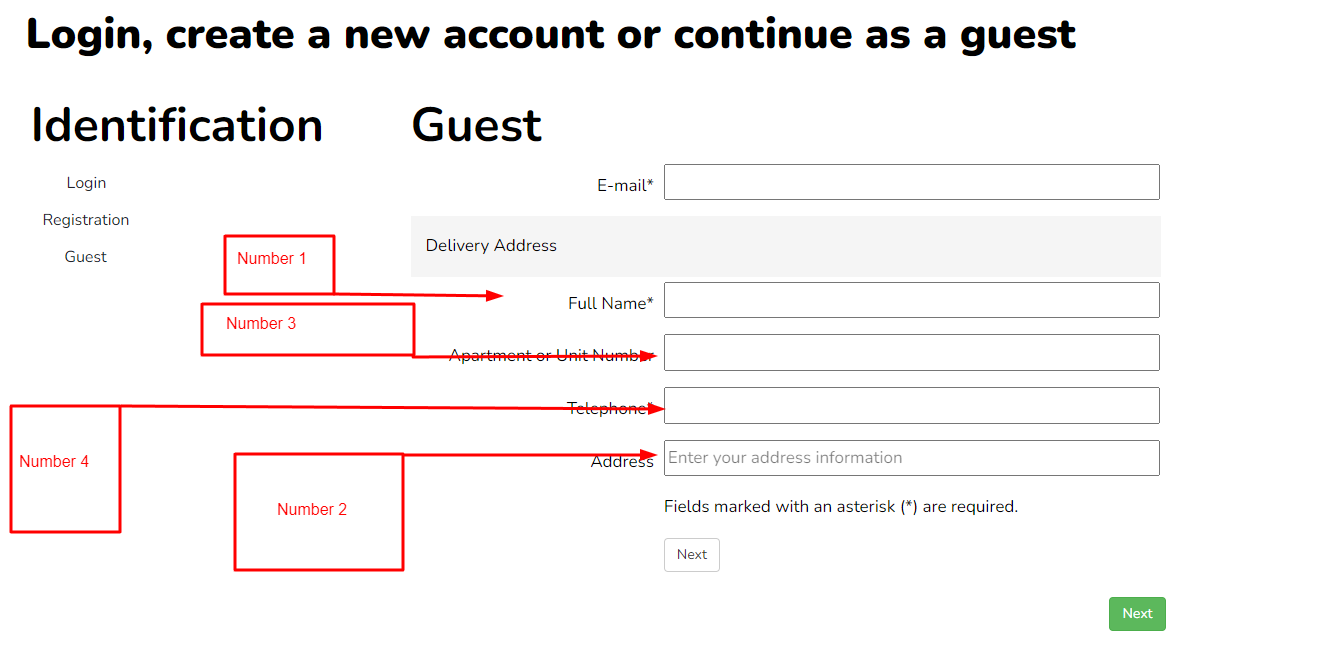Select the red Number 2 annotation box
Screen dimensions: 1327x655
pos(318,512)
